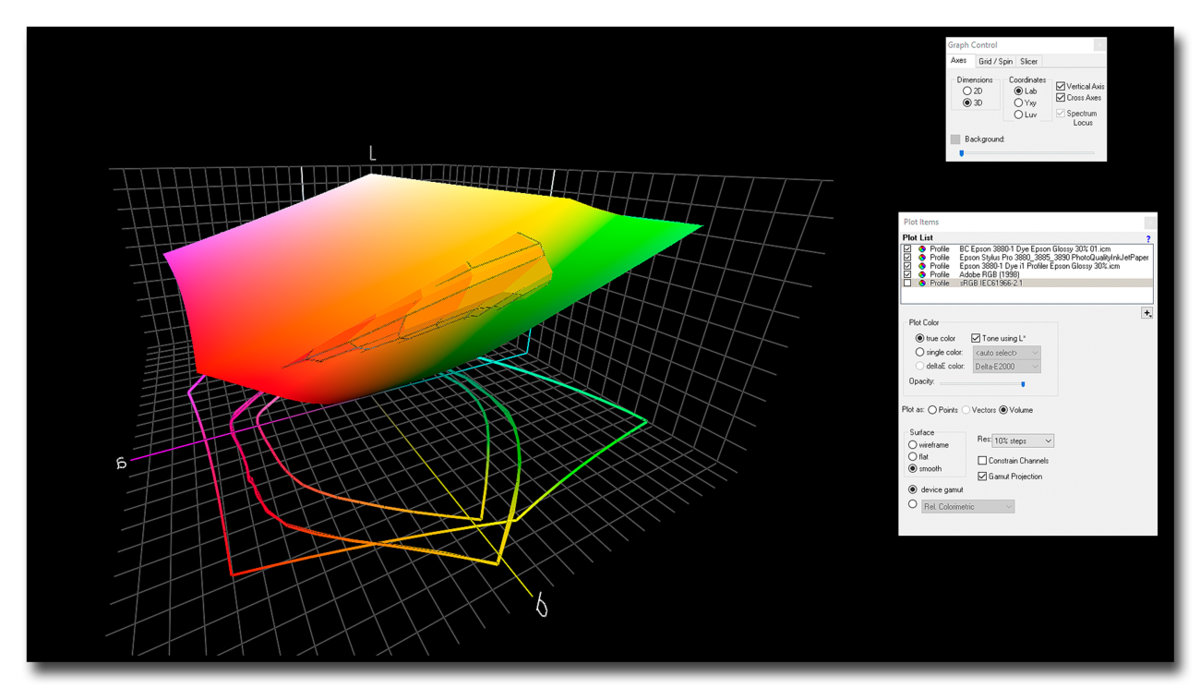
Task: Select the wireframe surface option
Action: tap(912, 444)
